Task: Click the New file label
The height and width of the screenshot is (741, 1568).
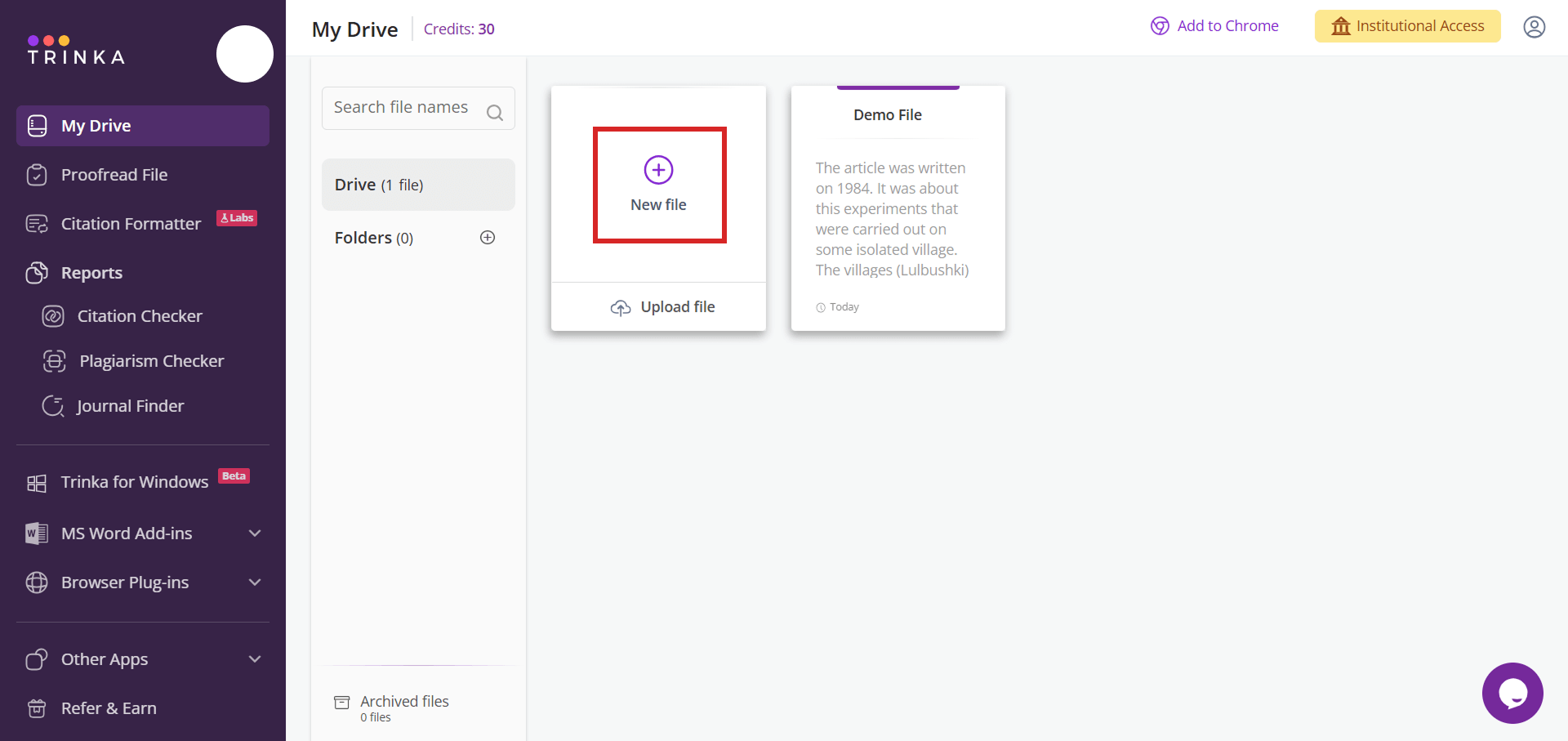Action: pyautogui.click(x=658, y=205)
